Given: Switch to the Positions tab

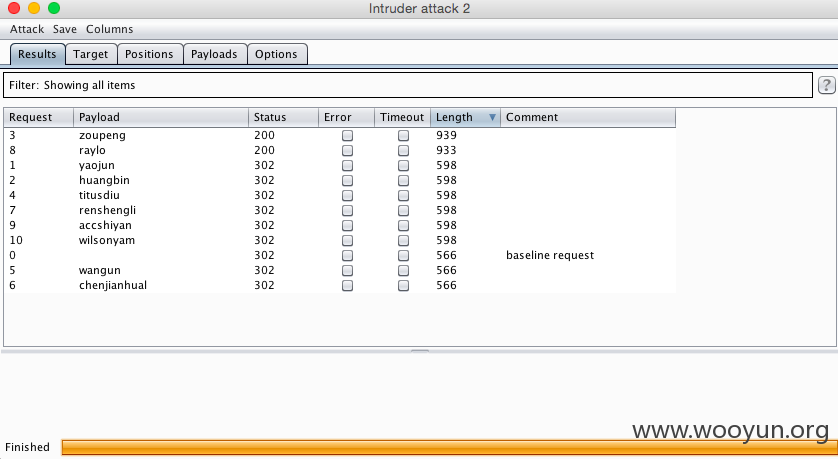Looking at the screenshot, I should [x=149, y=54].
